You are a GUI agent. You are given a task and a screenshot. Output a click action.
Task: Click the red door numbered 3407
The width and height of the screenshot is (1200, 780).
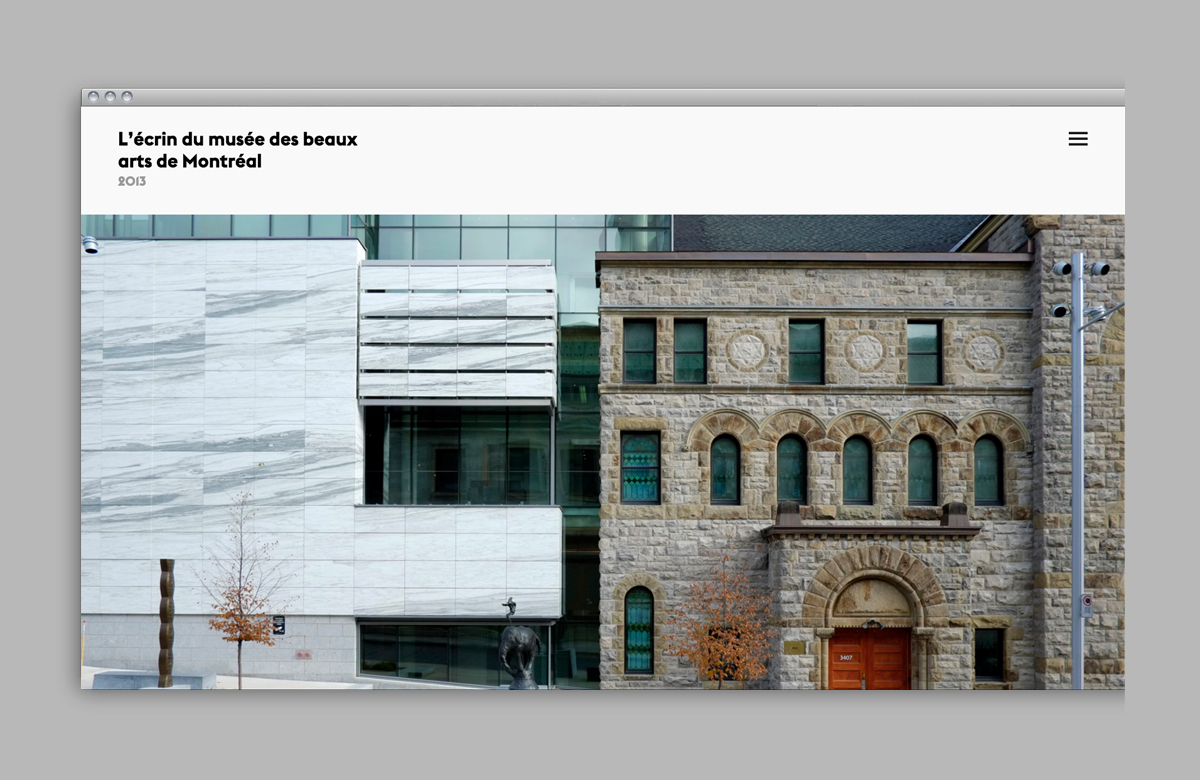pyautogui.click(x=869, y=657)
